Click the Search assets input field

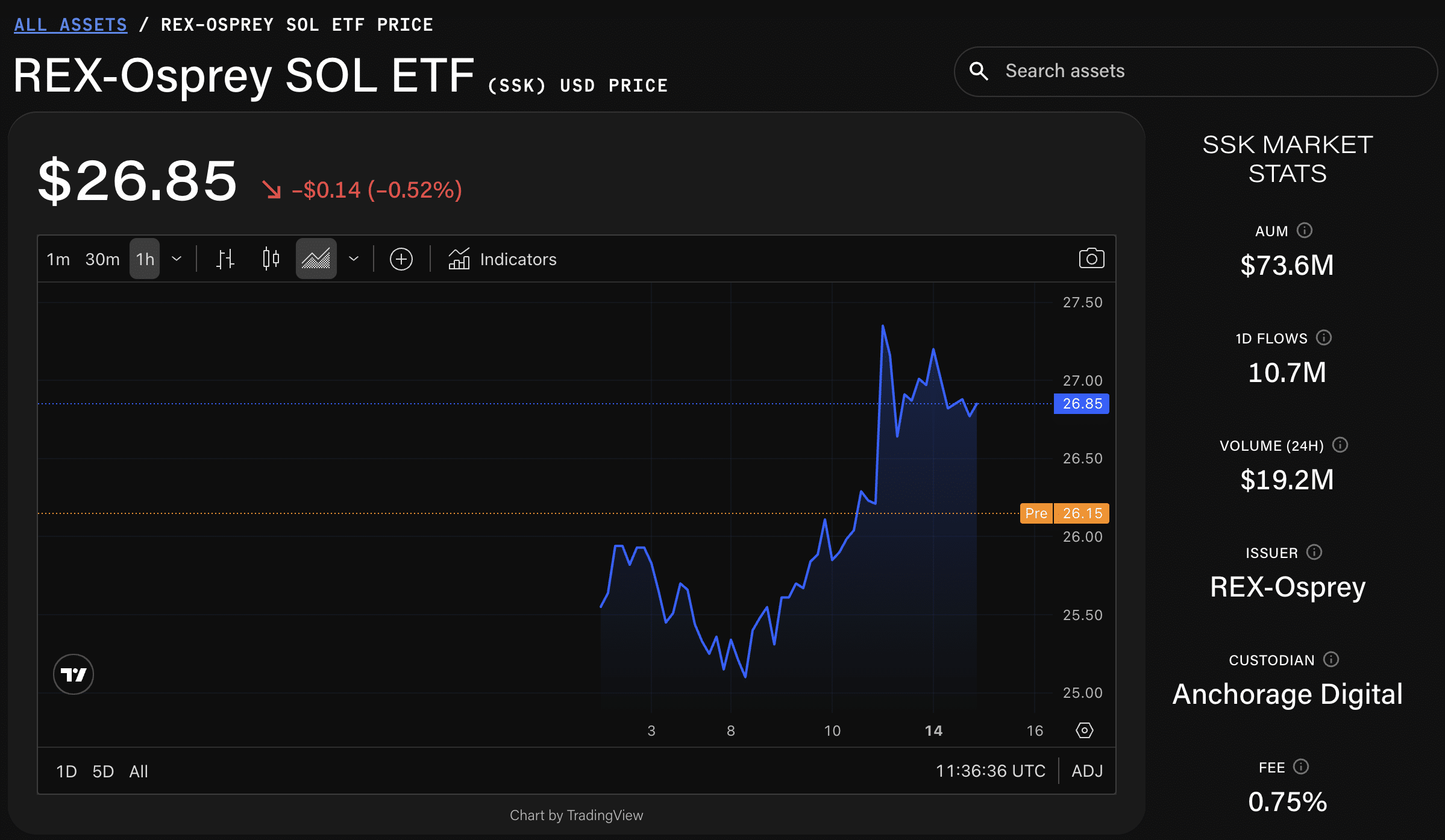pyautogui.click(x=1196, y=71)
